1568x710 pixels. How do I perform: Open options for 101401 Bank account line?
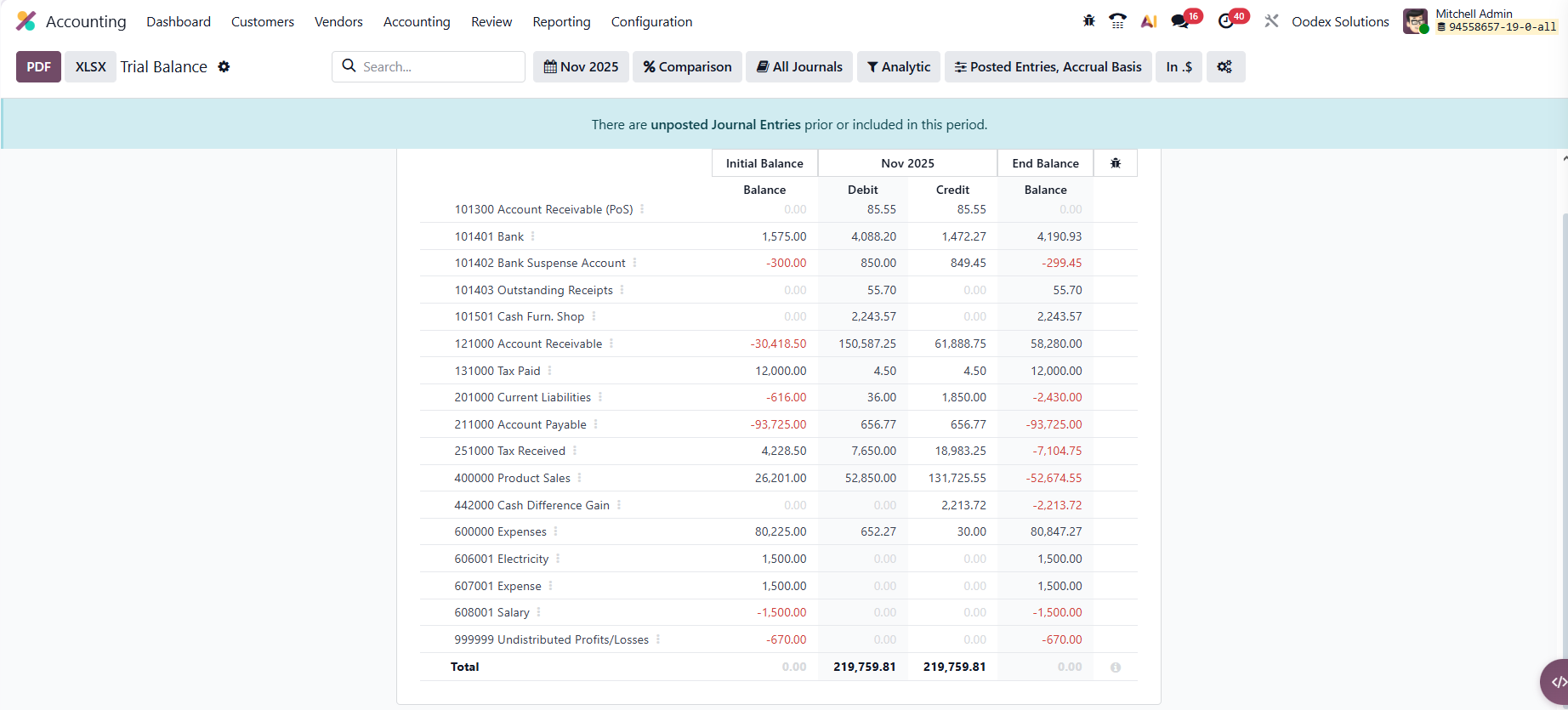point(533,236)
